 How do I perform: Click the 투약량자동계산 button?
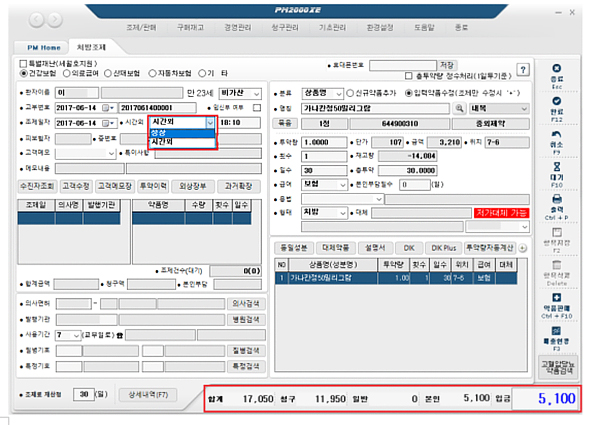[490, 248]
